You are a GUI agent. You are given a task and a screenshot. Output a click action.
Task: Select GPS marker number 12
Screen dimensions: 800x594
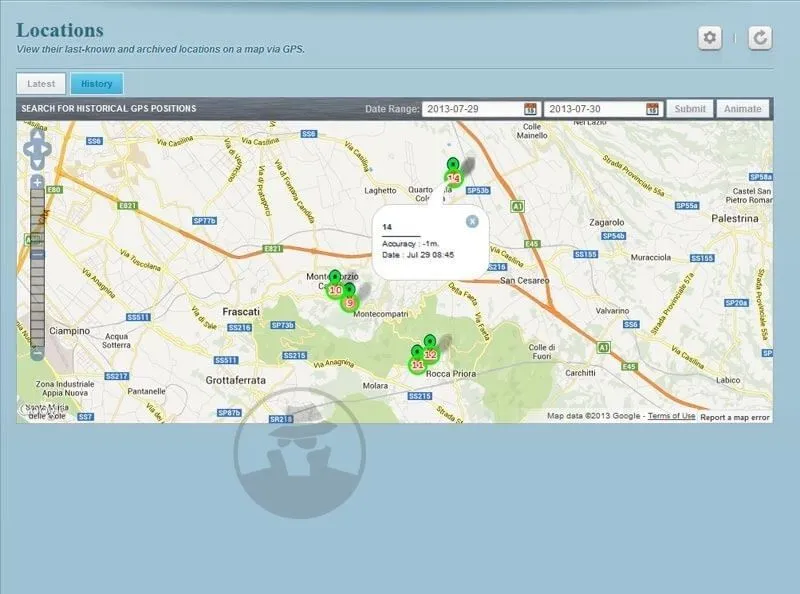431,349
